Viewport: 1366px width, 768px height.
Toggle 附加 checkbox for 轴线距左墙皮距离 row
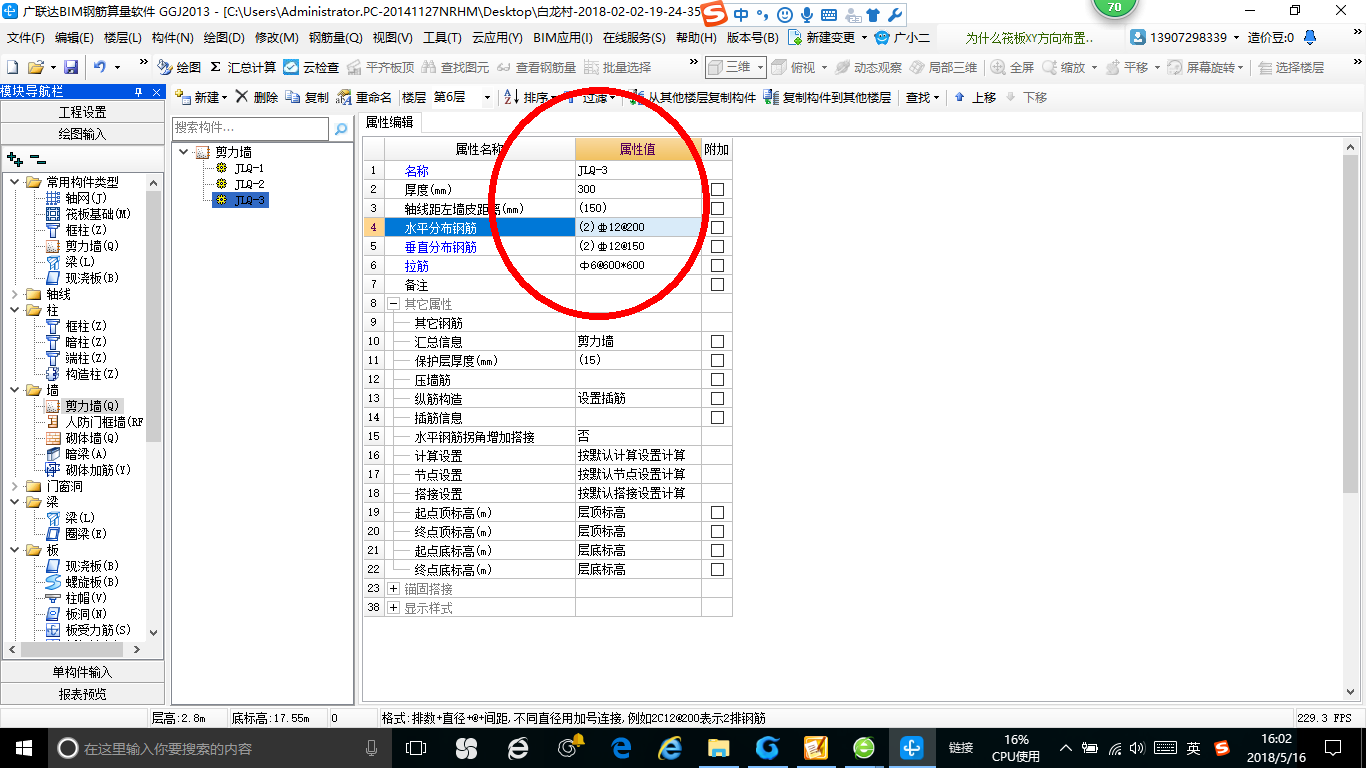coord(717,208)
